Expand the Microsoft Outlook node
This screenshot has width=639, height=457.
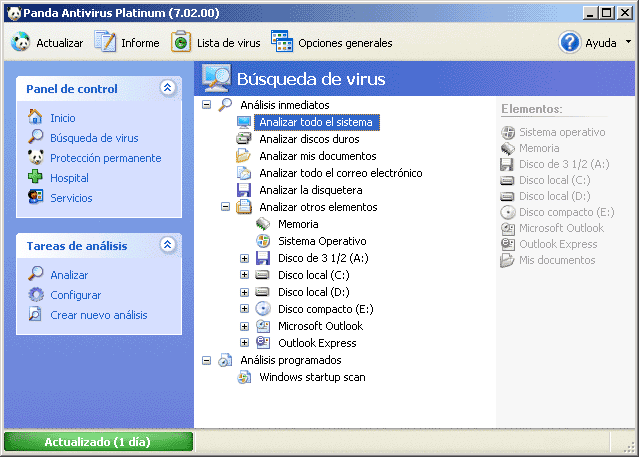coord(244,326)
